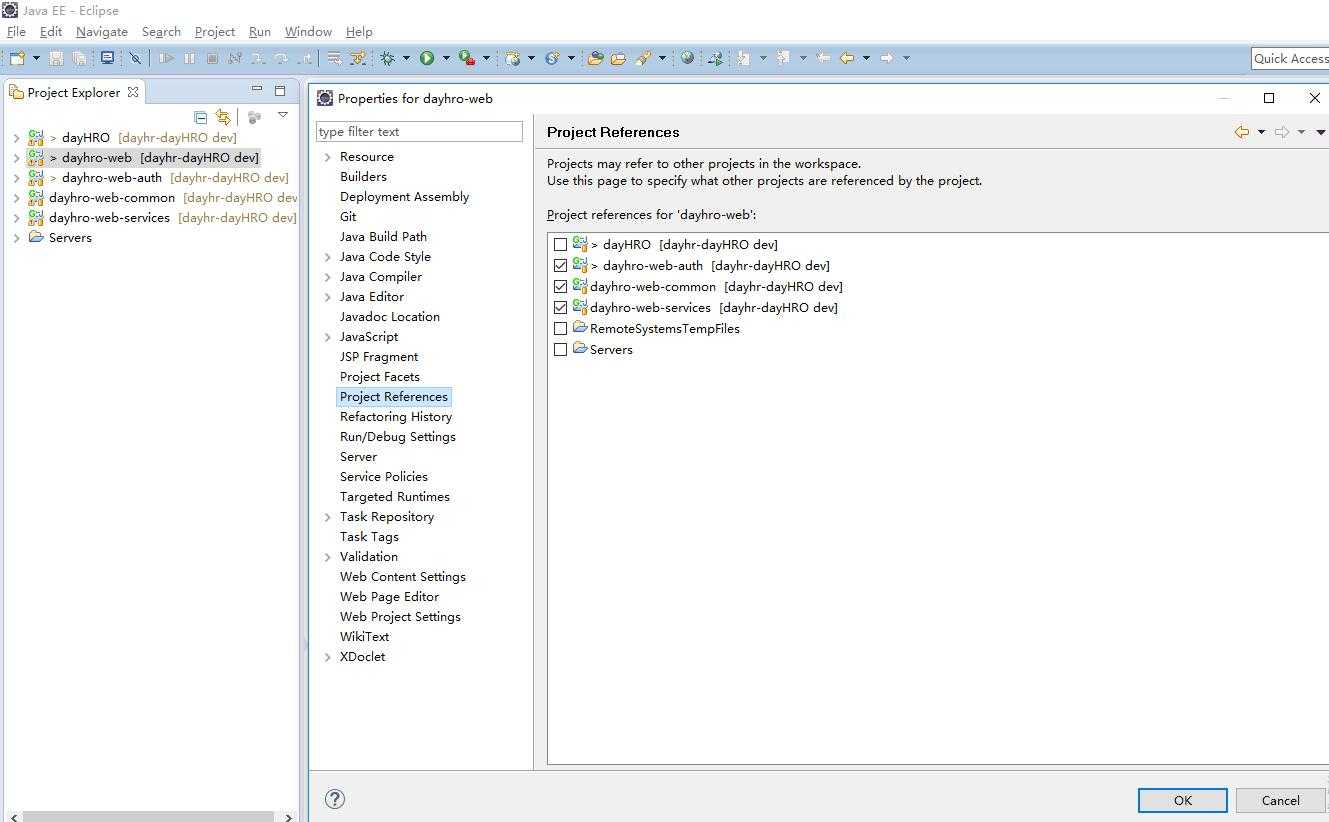Click the Run Last Tool red toolbox icon
Screen dimensions: 1329x822
pos(466,58)
